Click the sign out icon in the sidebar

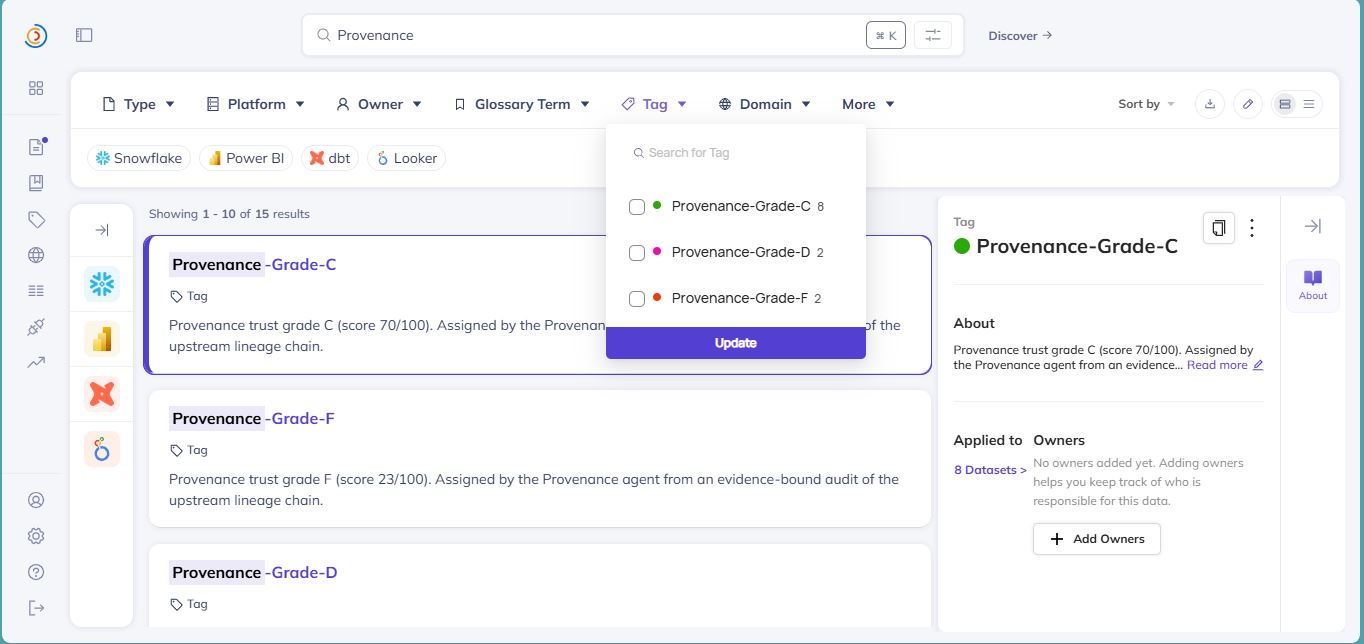[x=36, y=608]
